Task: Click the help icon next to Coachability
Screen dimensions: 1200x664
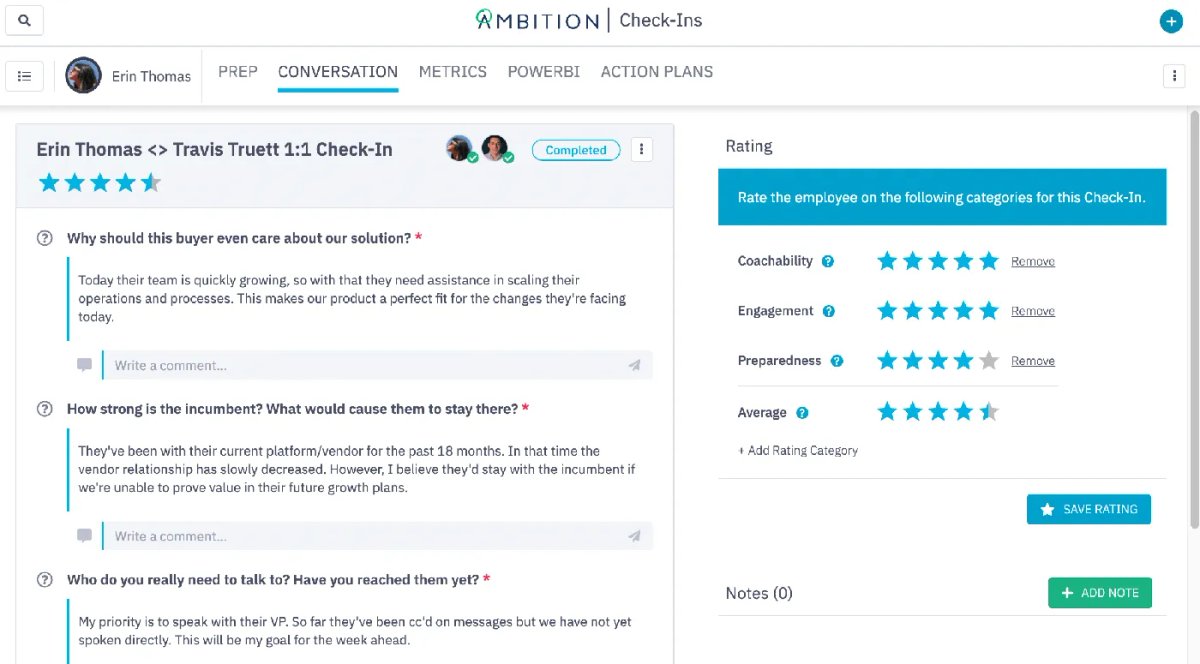Action: (x=828, y=261)
